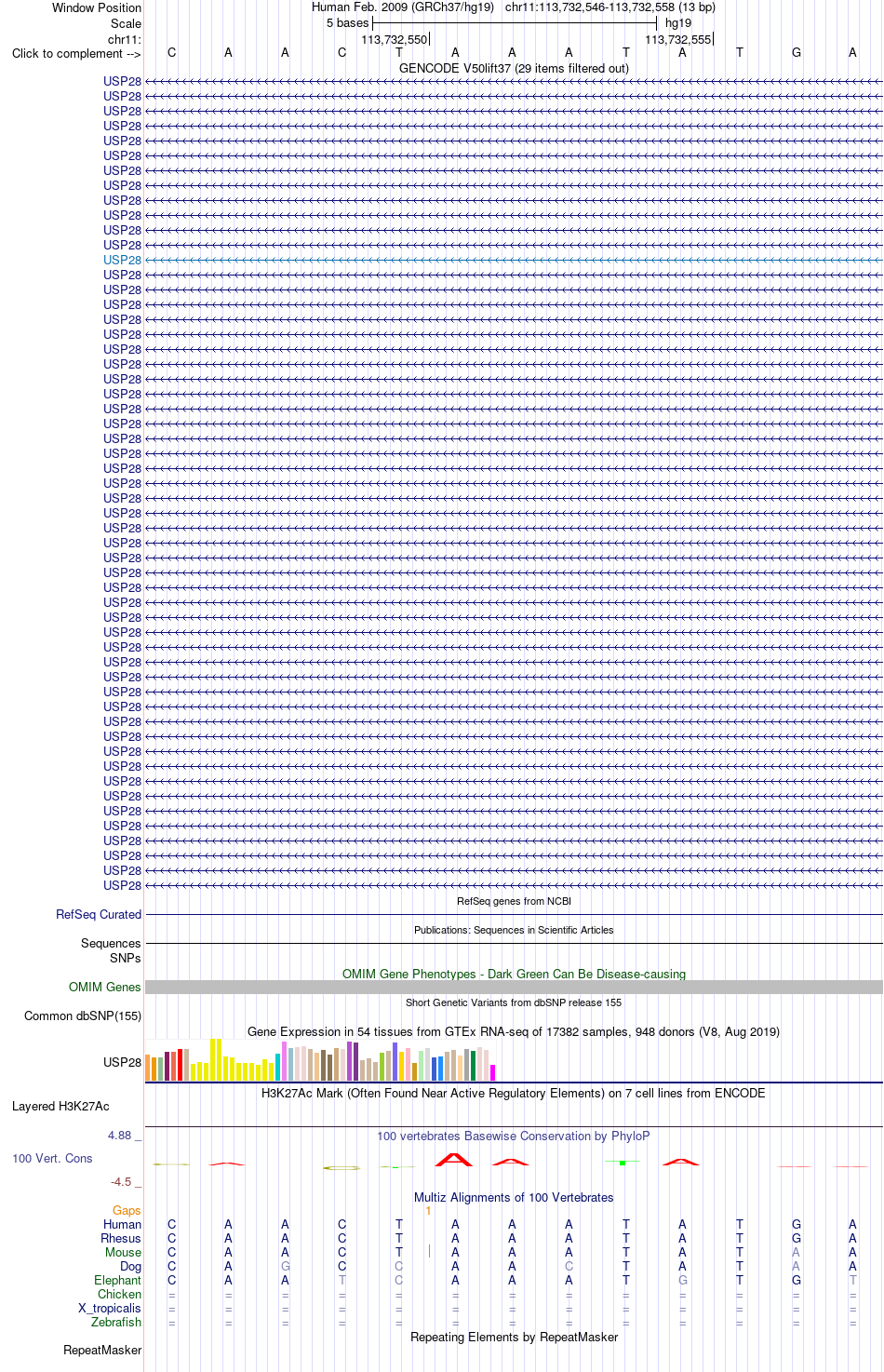Open the Sequences SNPs track label

111,950
